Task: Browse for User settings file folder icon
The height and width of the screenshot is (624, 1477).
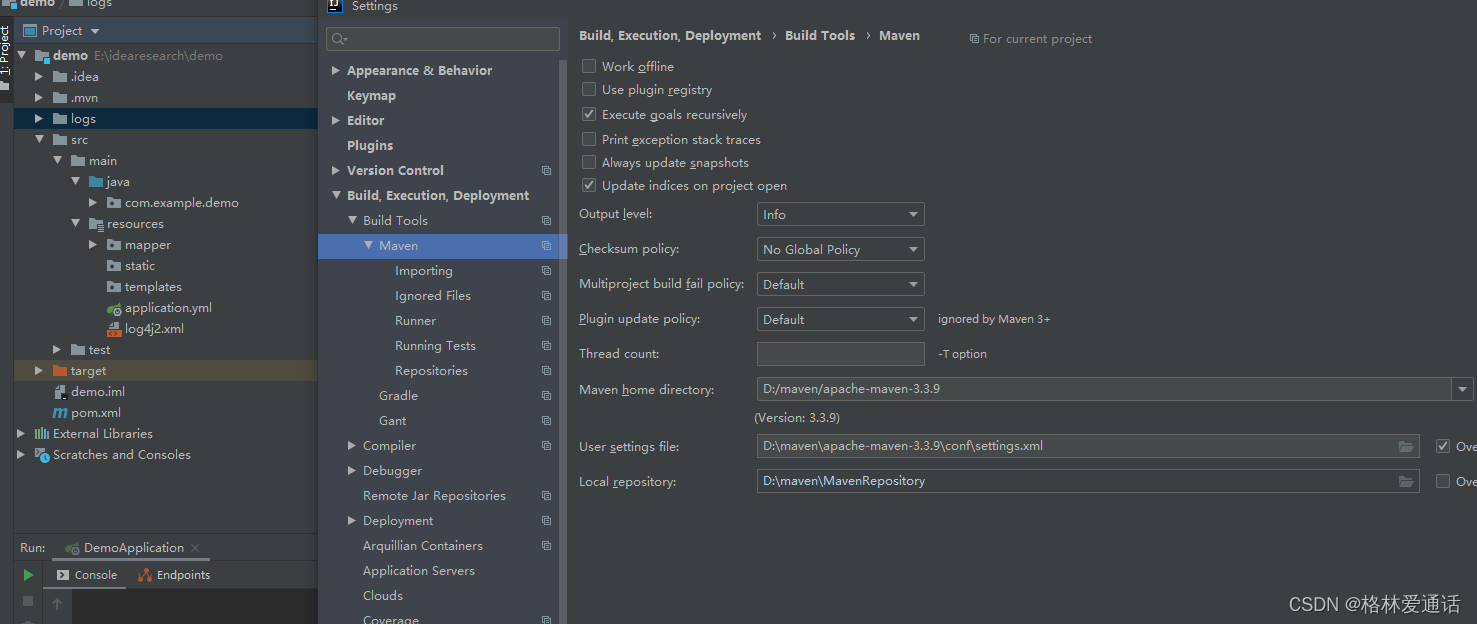Action: pos(1407,446)
